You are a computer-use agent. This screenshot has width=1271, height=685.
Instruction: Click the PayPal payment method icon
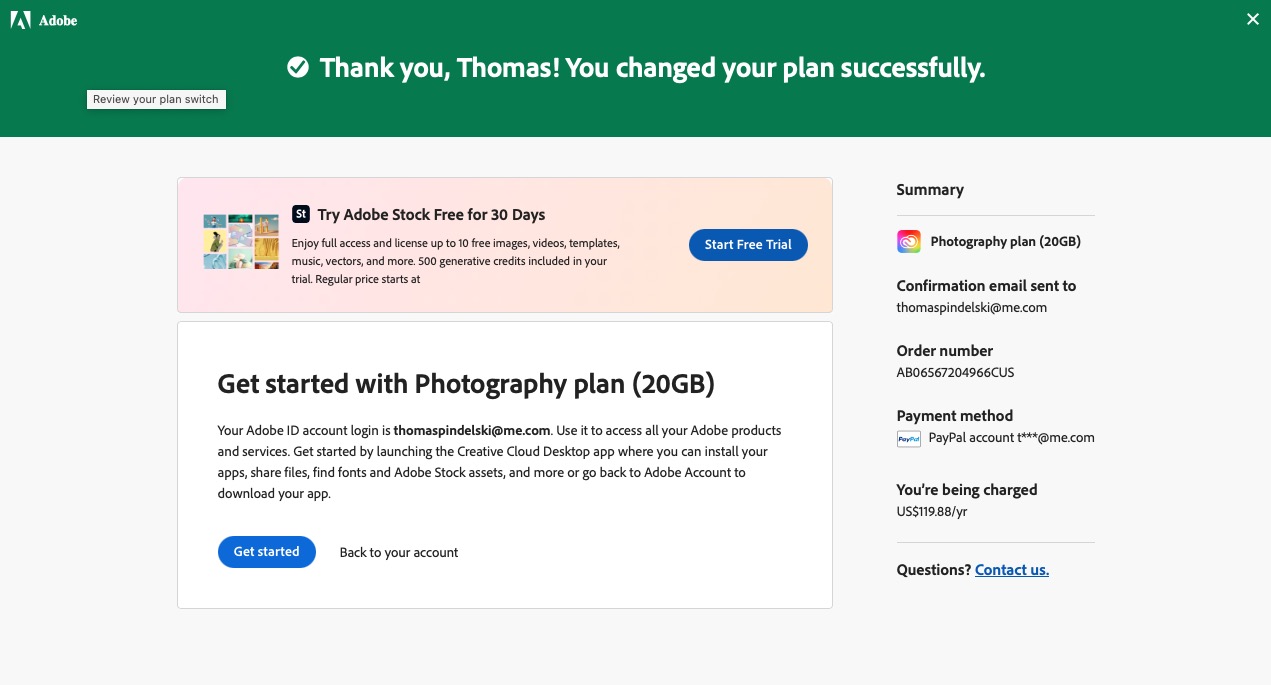tap(908, 438)
